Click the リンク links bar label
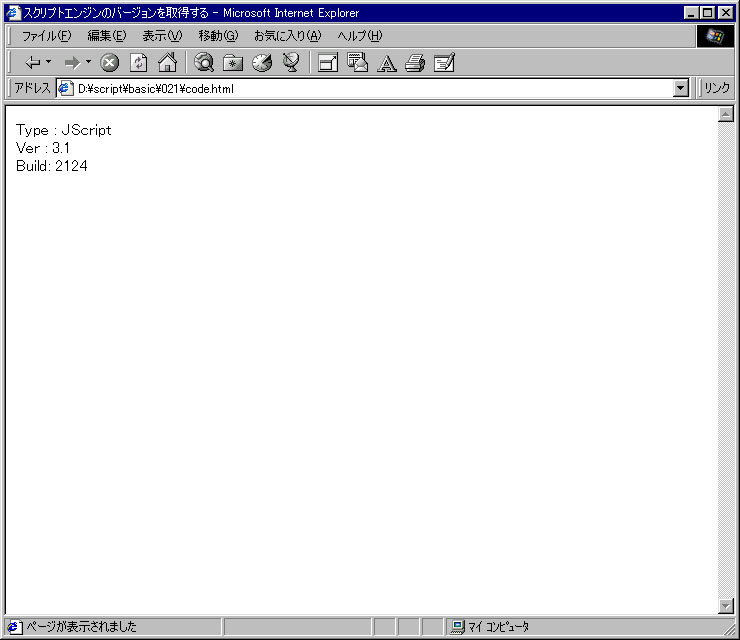Viewport: 740px width, 640px height. pyautogui.click(x=717, y=88)
